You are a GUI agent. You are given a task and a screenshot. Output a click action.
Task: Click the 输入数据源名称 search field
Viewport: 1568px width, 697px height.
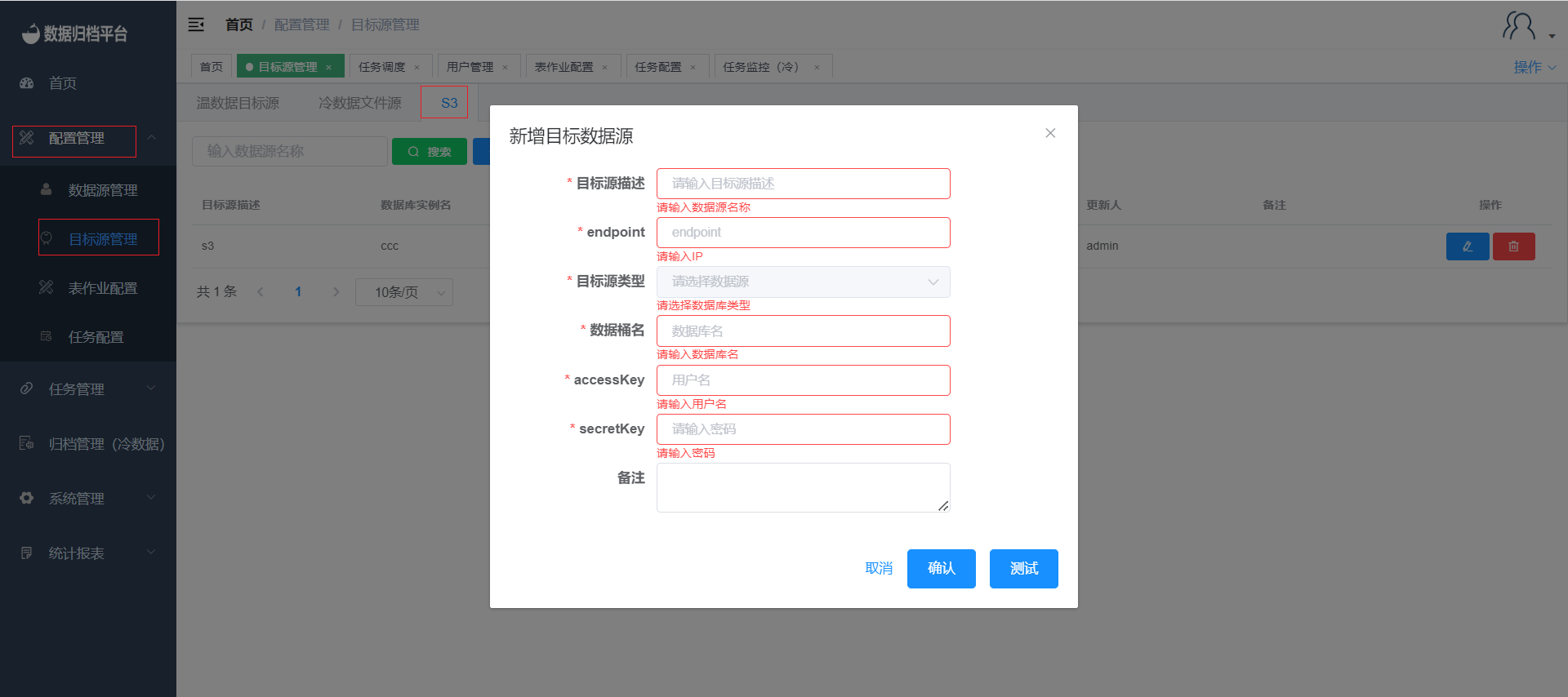click(290, 151)
